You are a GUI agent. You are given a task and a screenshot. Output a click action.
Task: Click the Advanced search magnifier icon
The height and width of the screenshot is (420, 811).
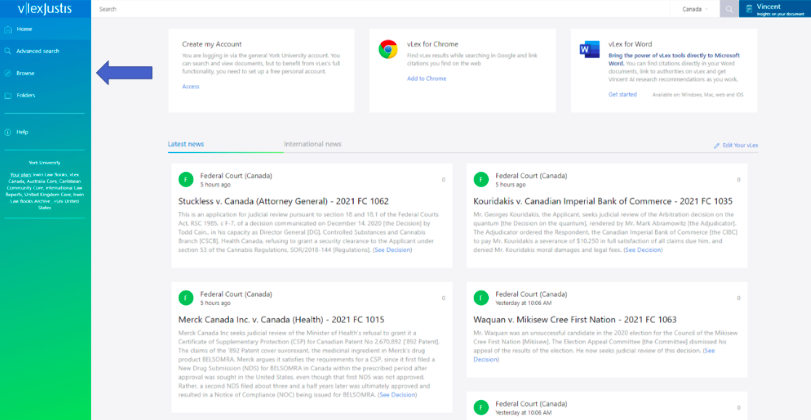pos(8,51)
